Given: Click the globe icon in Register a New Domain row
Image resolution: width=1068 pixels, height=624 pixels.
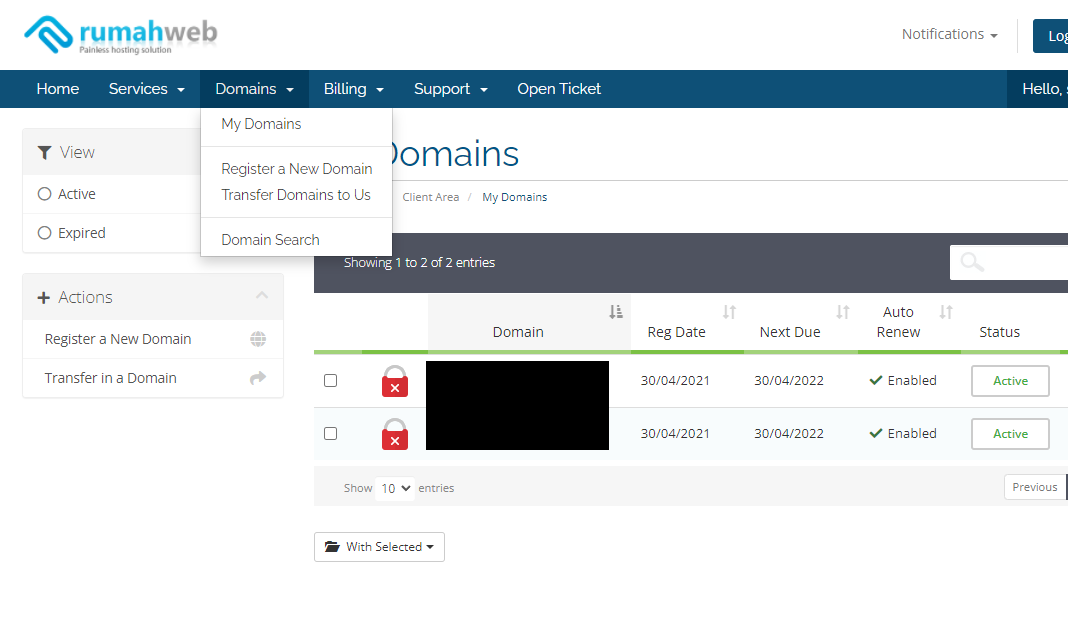Looking at the screenshot, I should click(258, 339).
